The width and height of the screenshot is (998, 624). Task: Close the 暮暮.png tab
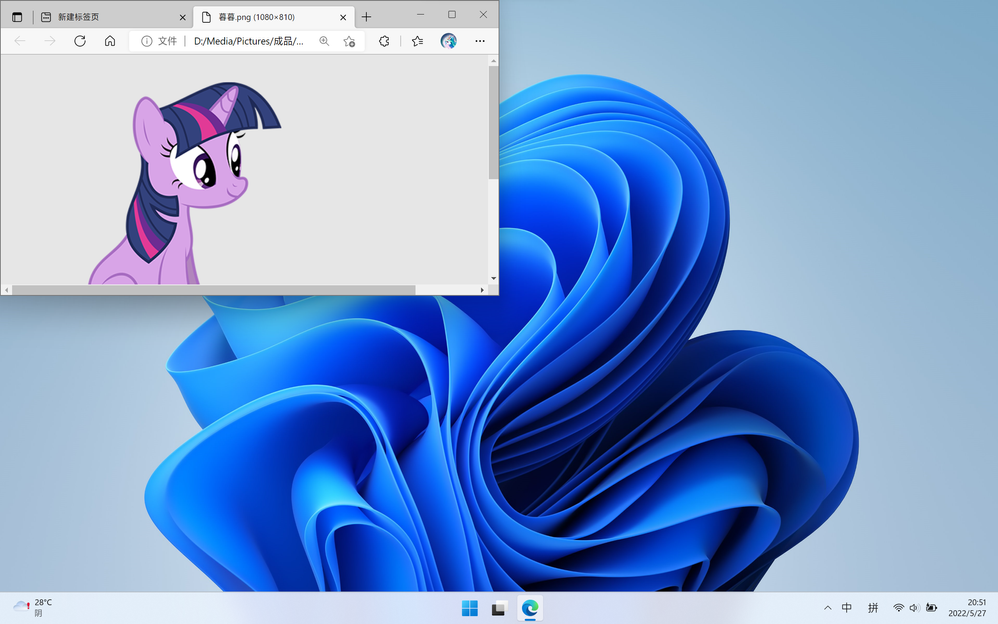[x=343, y=17]
